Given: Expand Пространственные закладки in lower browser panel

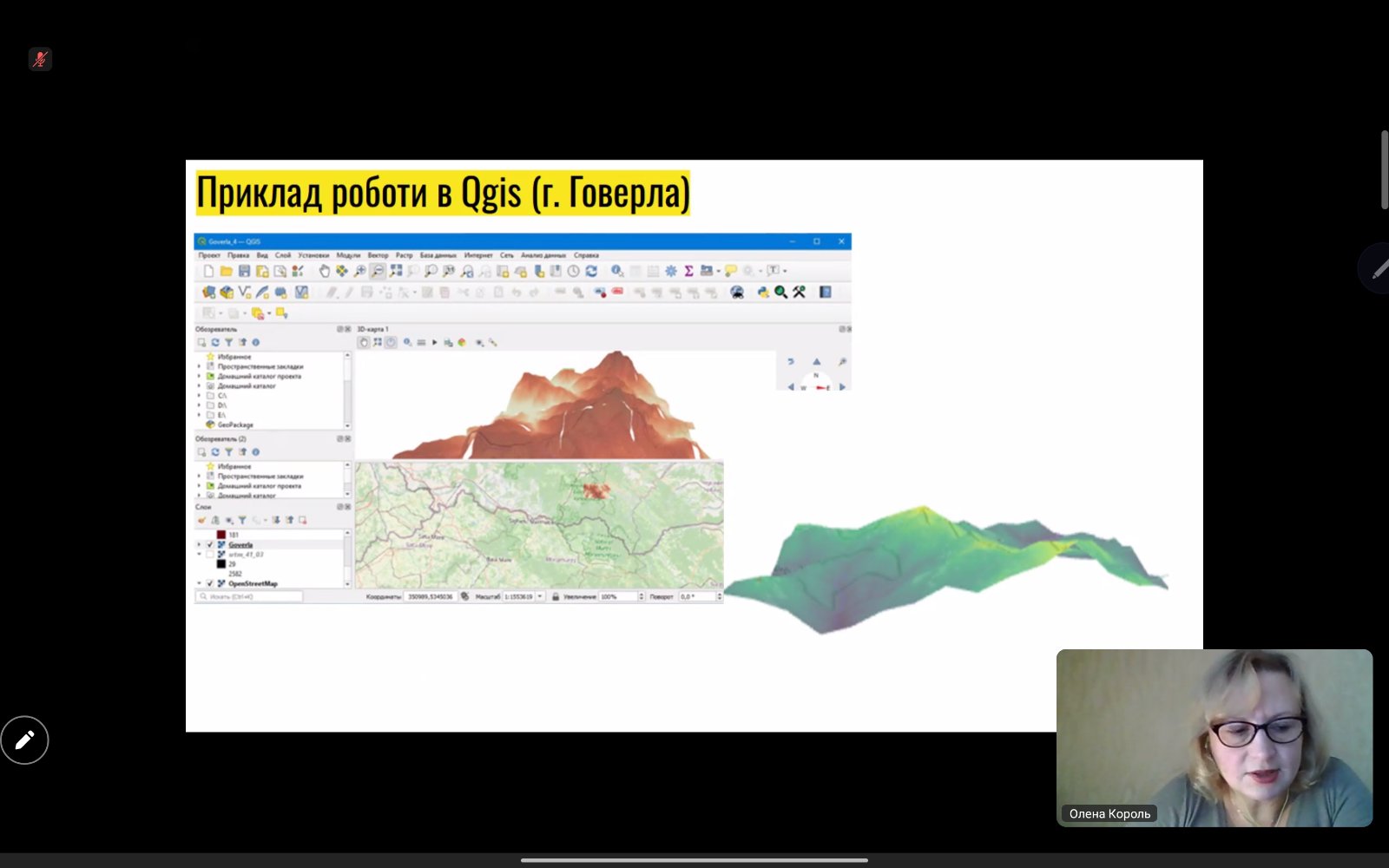Looking at the screenshot, I should click(x=200, y=477).
